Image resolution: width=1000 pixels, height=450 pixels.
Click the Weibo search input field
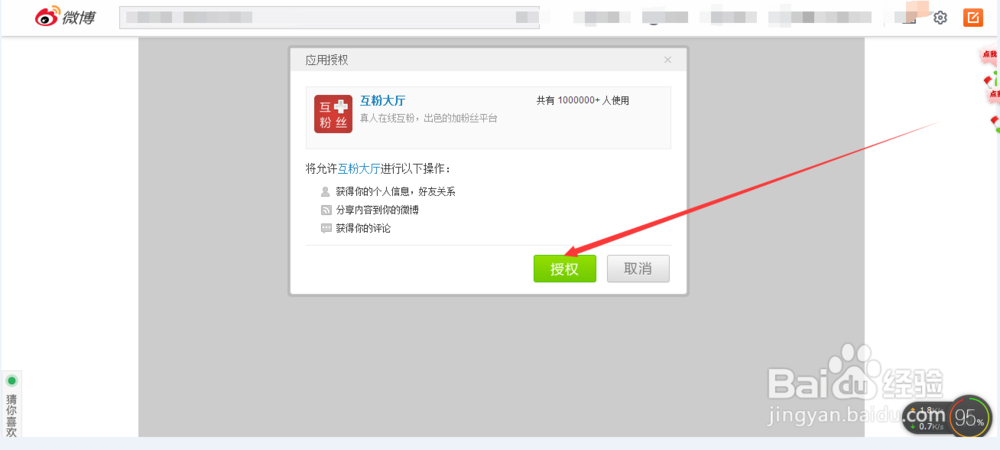[329, 17]
